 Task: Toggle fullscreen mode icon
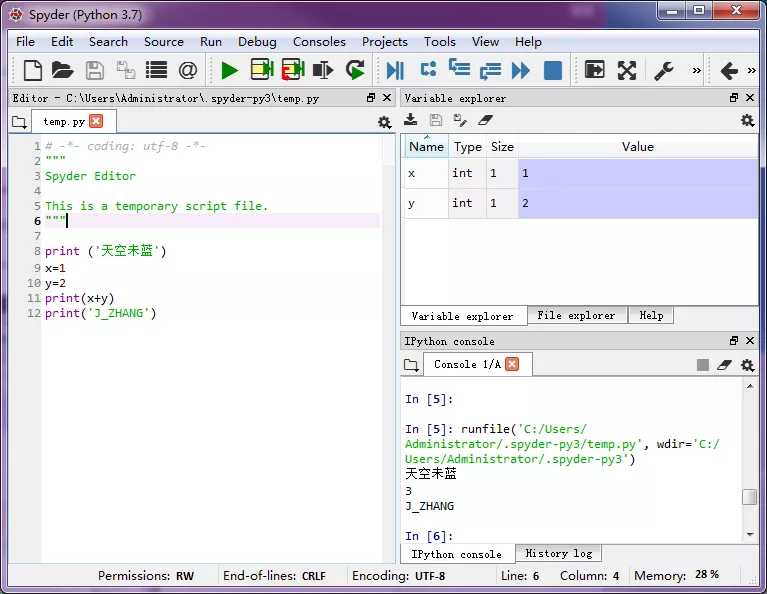tap(627, 70)
